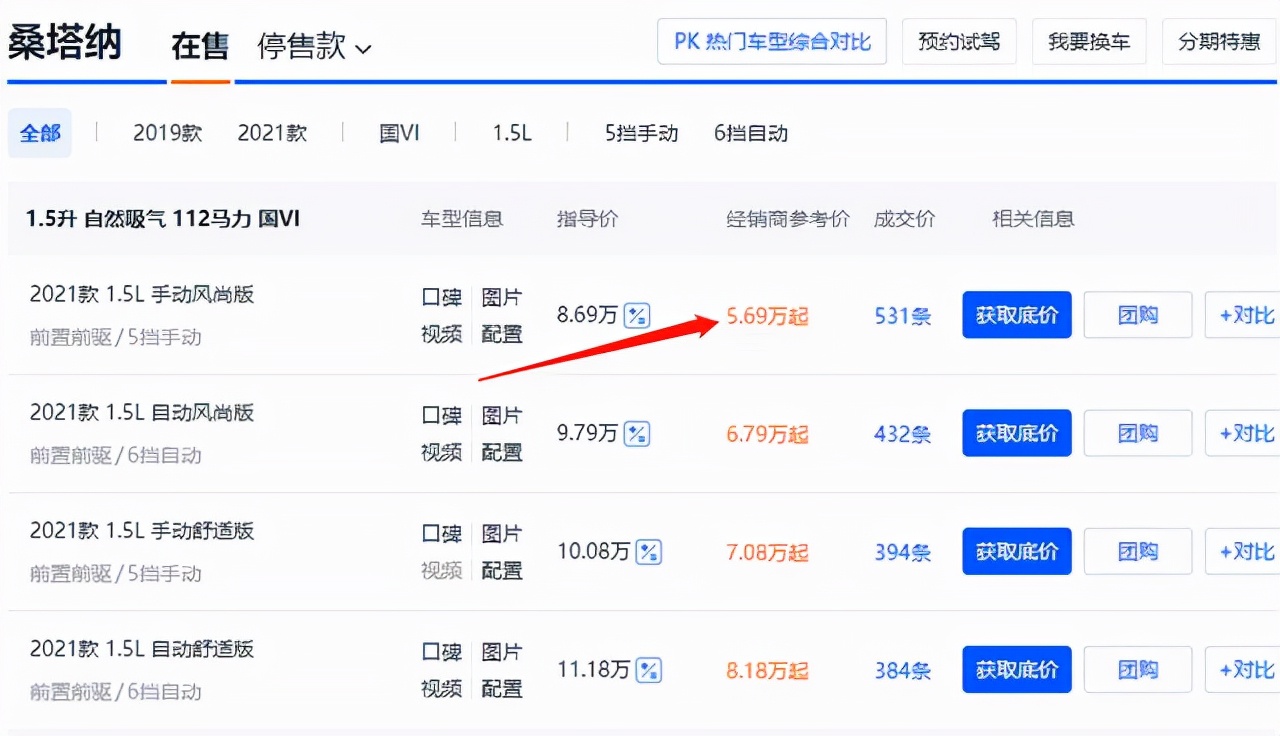View 394条 transaction records
The image size is (1280, 736).
tap(903, 552)
